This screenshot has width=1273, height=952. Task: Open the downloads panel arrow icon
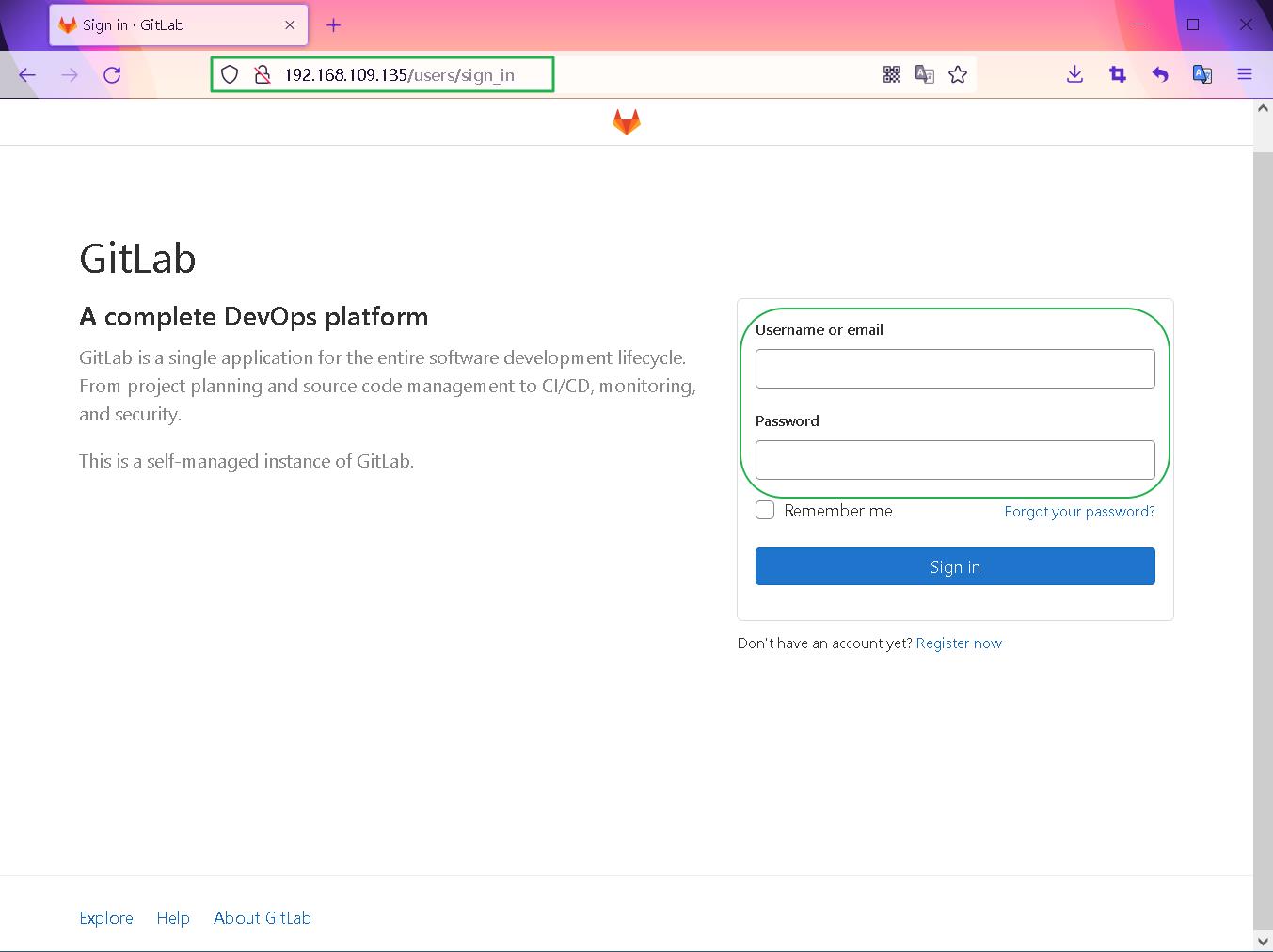pos(1074,74)
